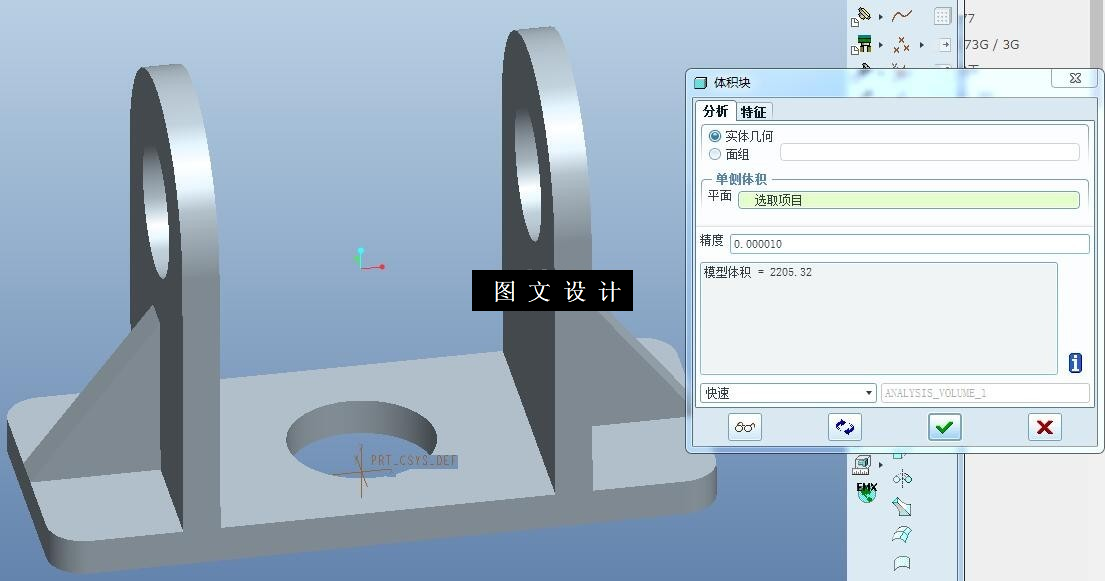Select the surface merge icon
The image size is (1105, 581).
(x=901, y=533)
